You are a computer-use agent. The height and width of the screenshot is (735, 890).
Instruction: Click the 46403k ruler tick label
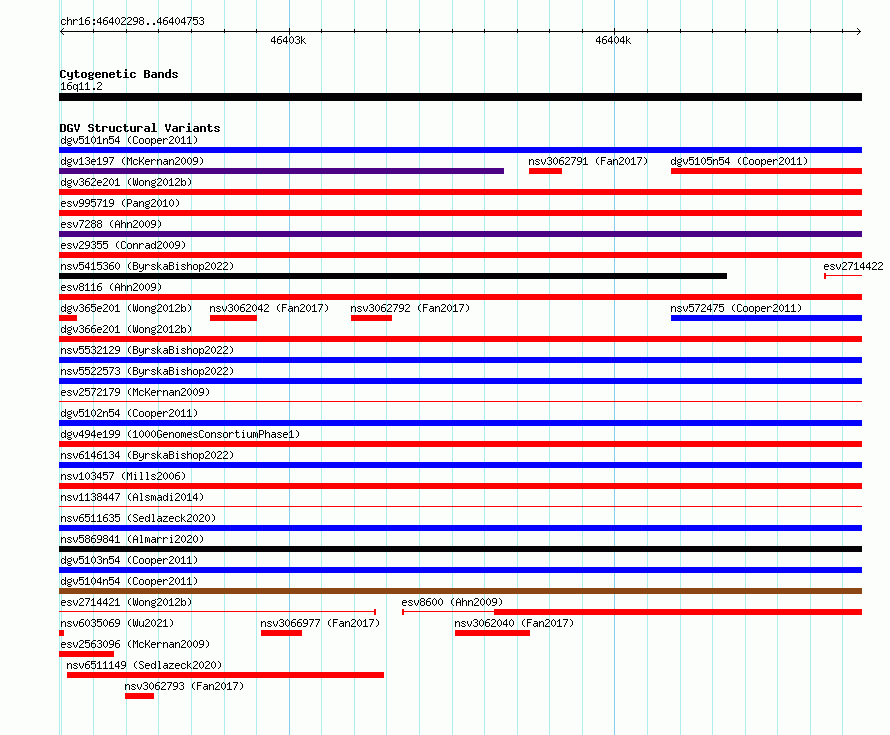click(288, 40)
